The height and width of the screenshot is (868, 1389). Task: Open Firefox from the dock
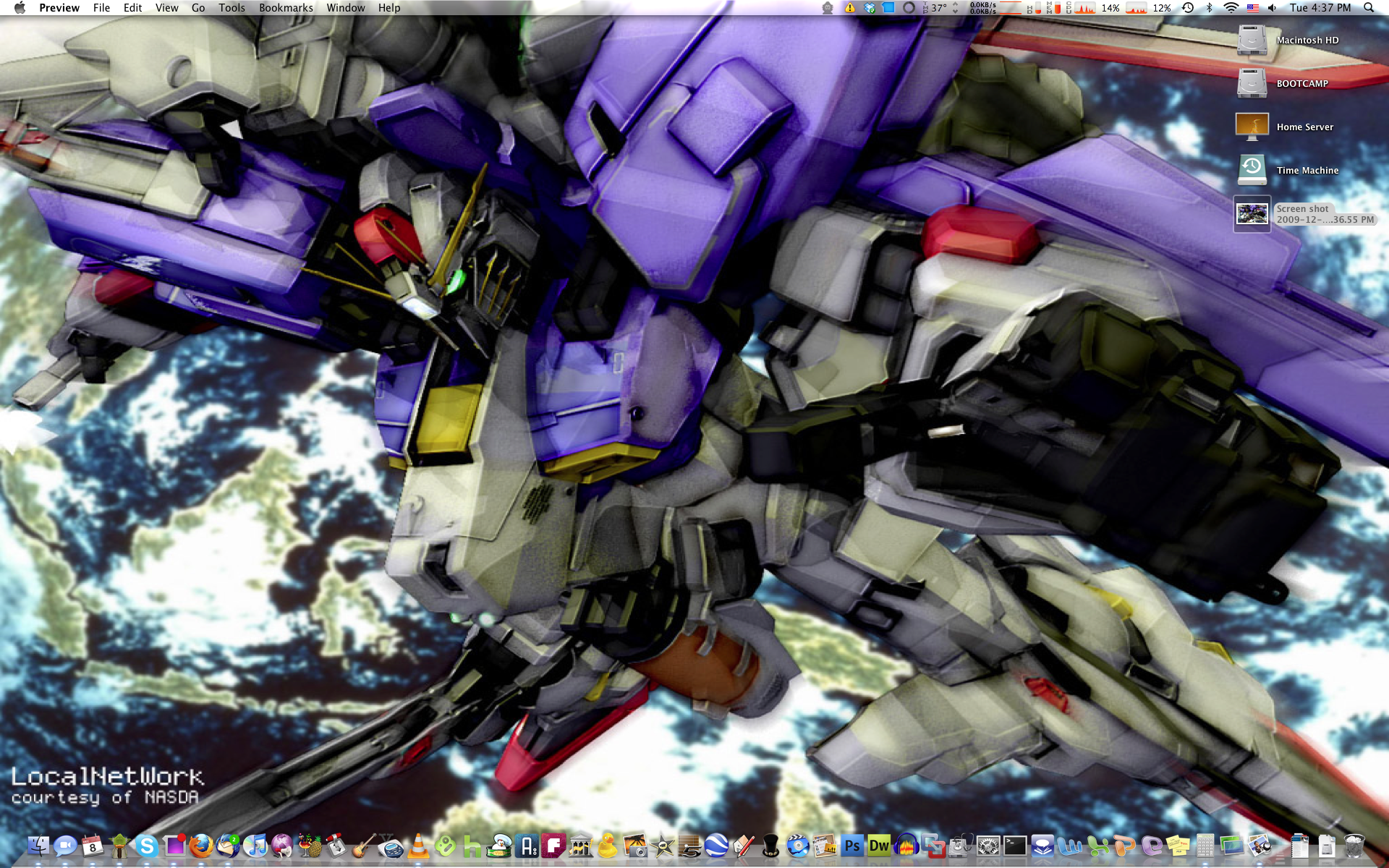click(201, 845)
